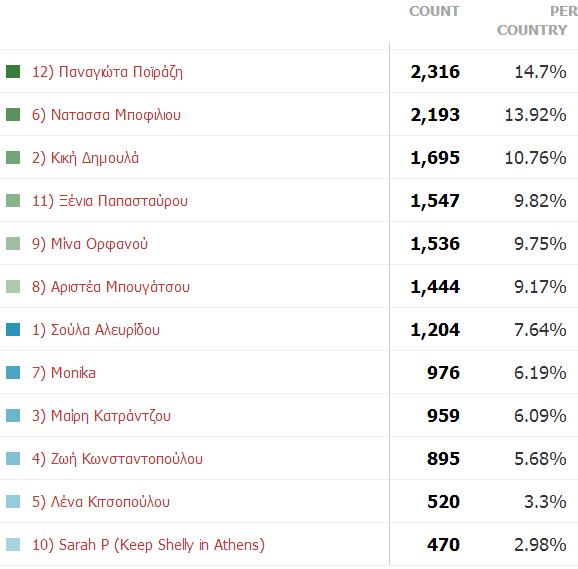Select the 3) Μαίρη Κατράντζου entry
This screenshot has height=569, width=578.
[x=101, y=416]
